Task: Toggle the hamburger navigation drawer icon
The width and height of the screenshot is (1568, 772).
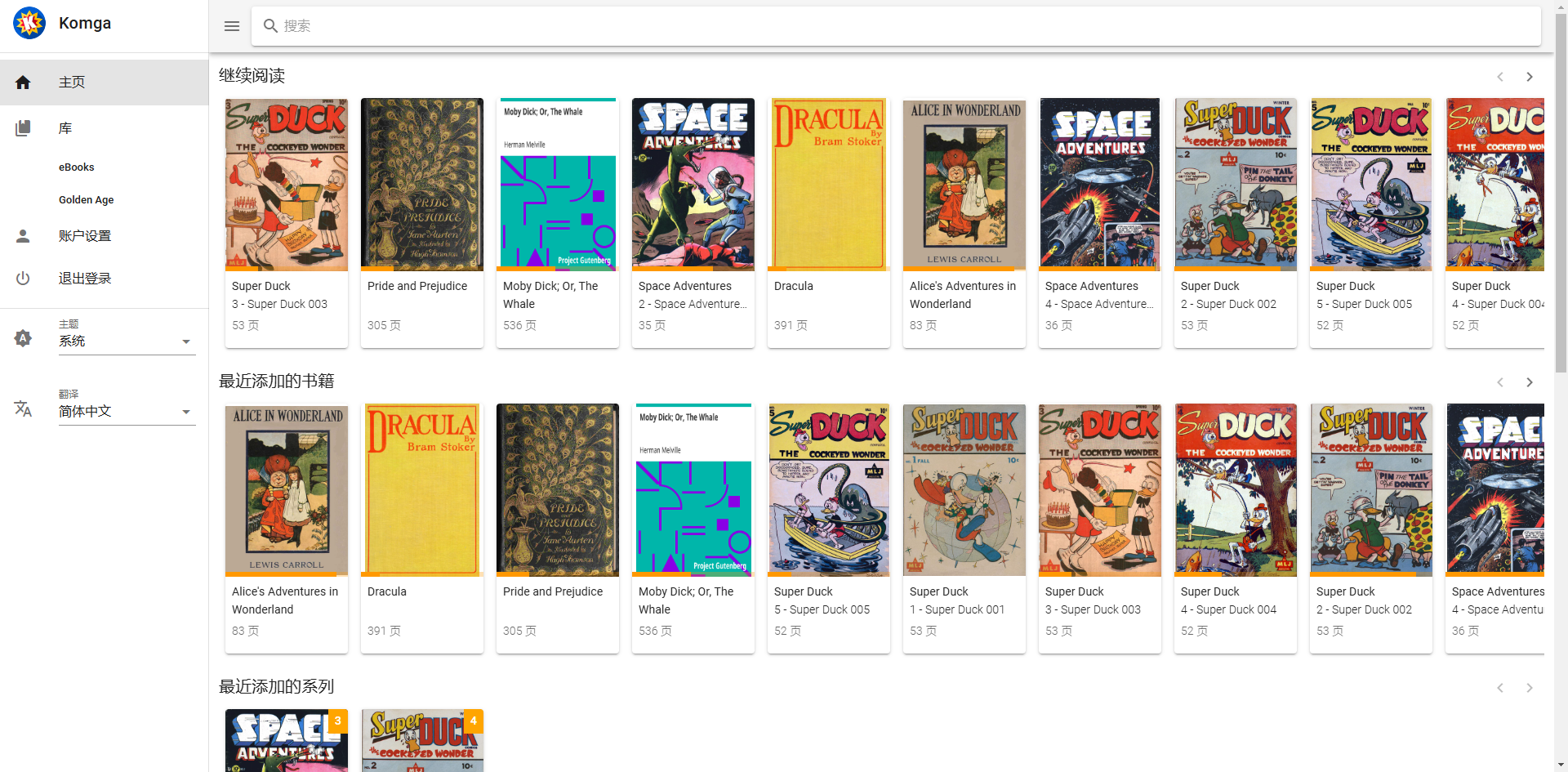Action: pos(232,26)
